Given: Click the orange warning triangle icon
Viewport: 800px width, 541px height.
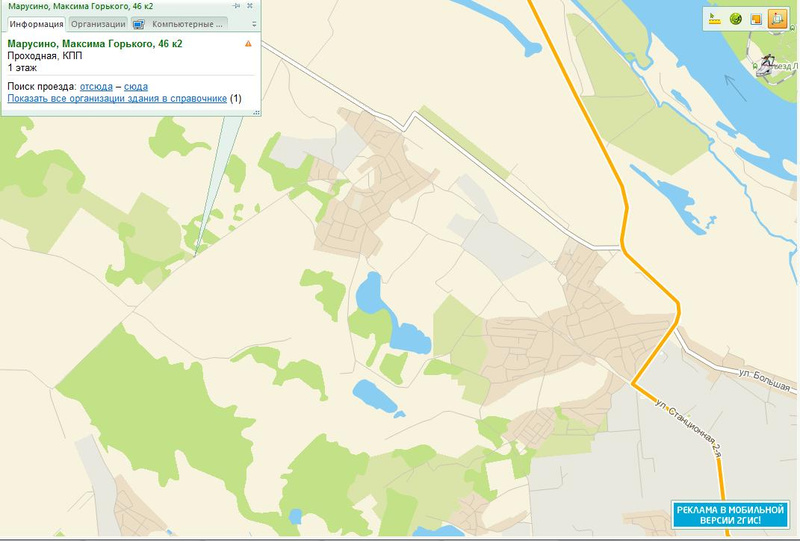Looking at the screenshot, I should [248, 44].
